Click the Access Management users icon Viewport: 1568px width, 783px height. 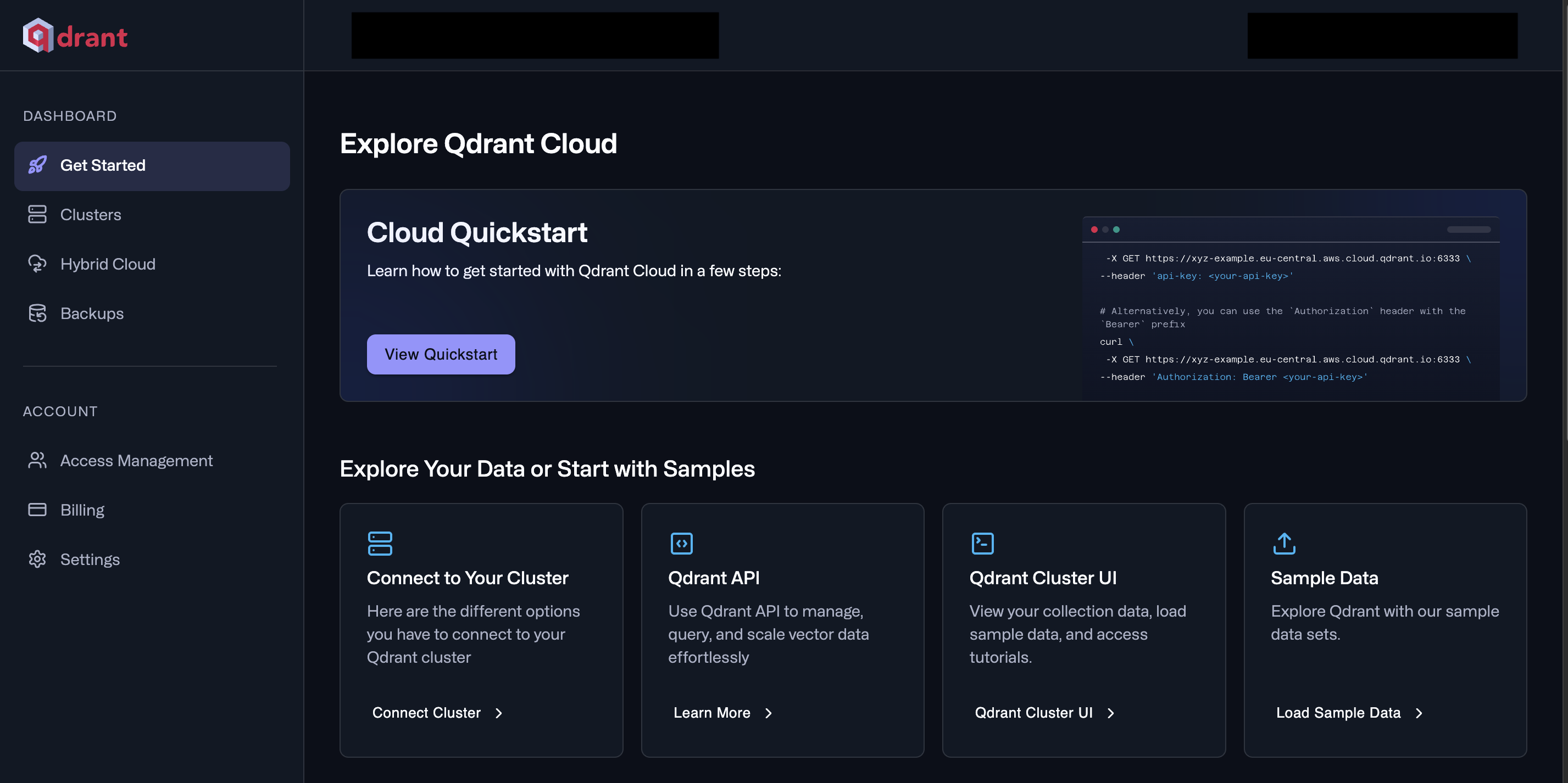coord(37,461)
